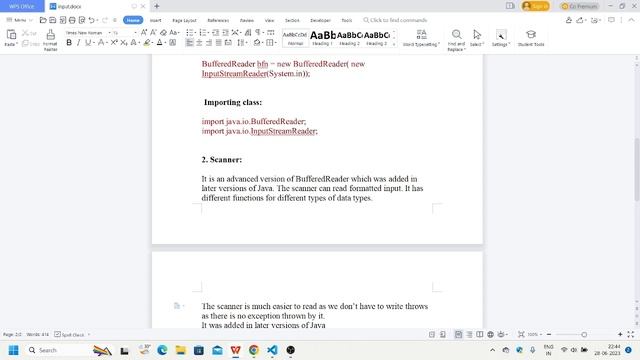The width and height of the screenshot is (640, 360).
Task: Open the font size dropdown
Action: pyautogui.click(x=135, y=33)
